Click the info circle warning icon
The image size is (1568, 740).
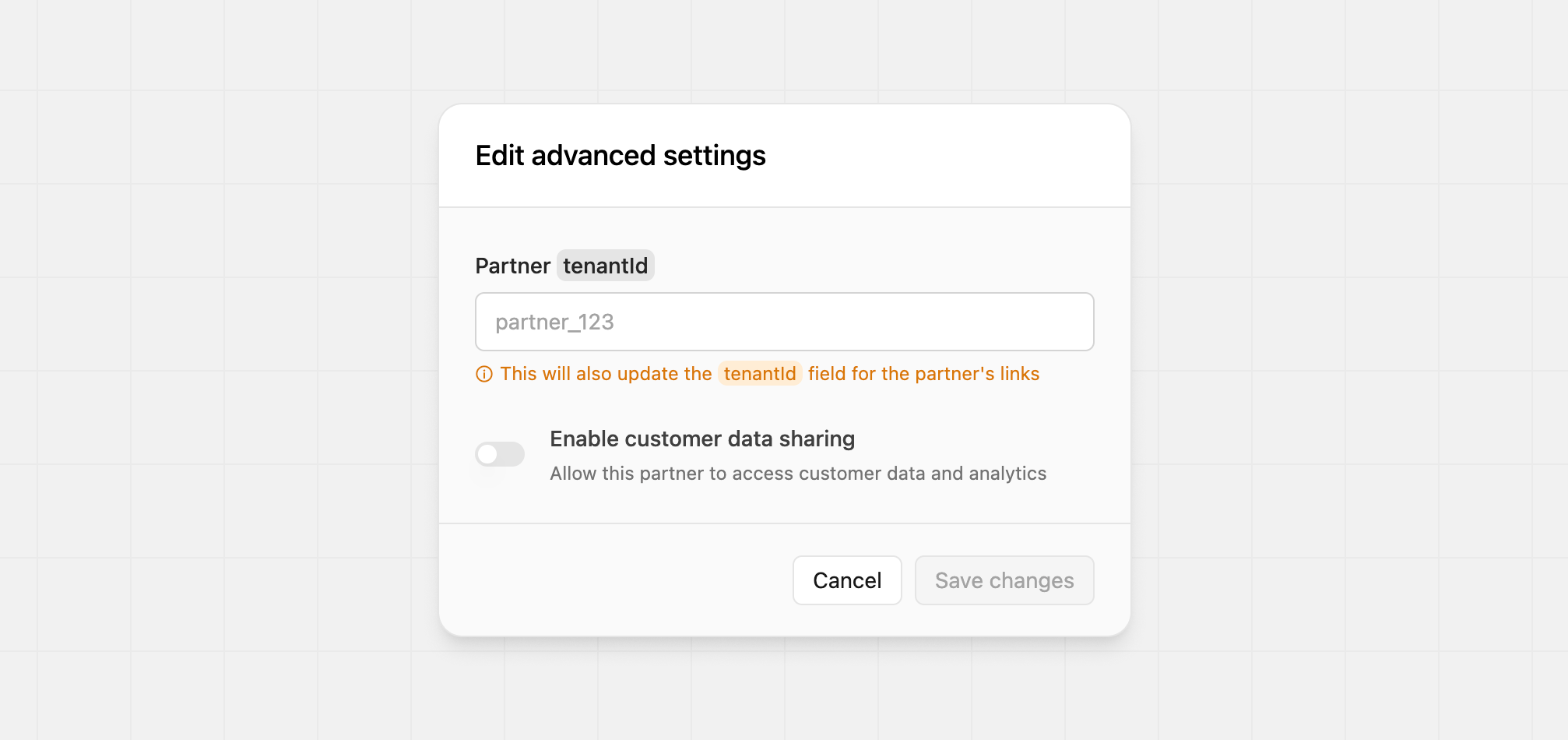[x=484, y=375]
